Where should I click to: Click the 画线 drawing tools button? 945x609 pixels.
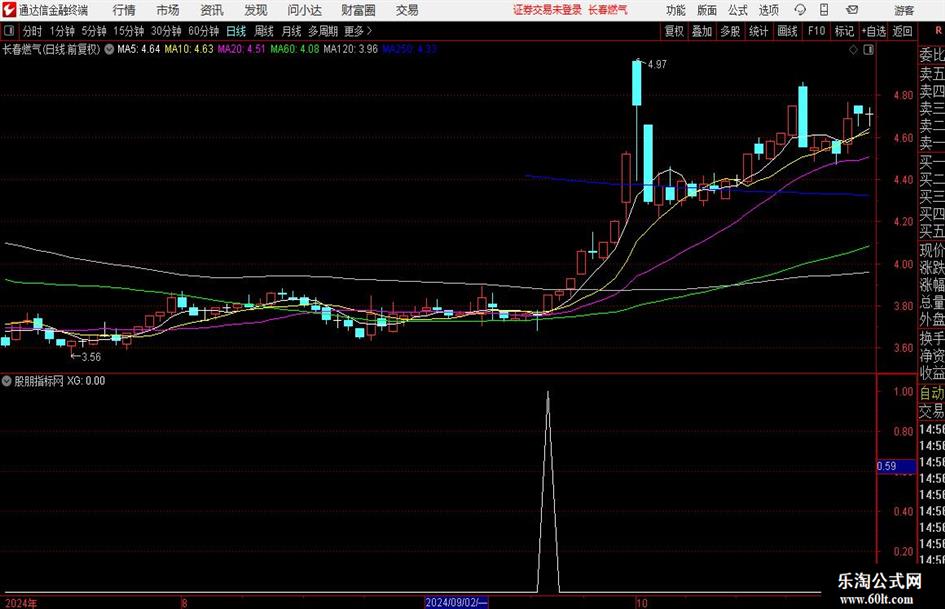point(787,31)
